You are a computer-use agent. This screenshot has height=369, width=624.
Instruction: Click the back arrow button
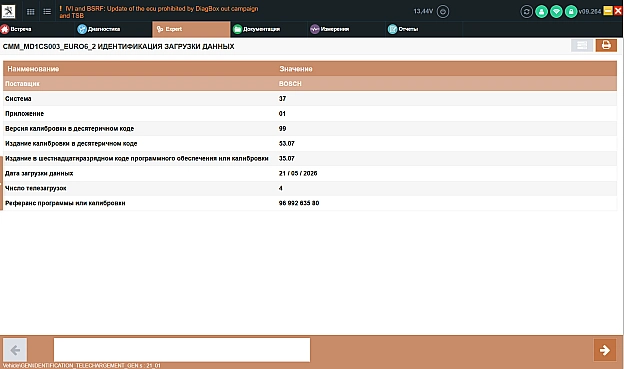click(x=15, y=350)
